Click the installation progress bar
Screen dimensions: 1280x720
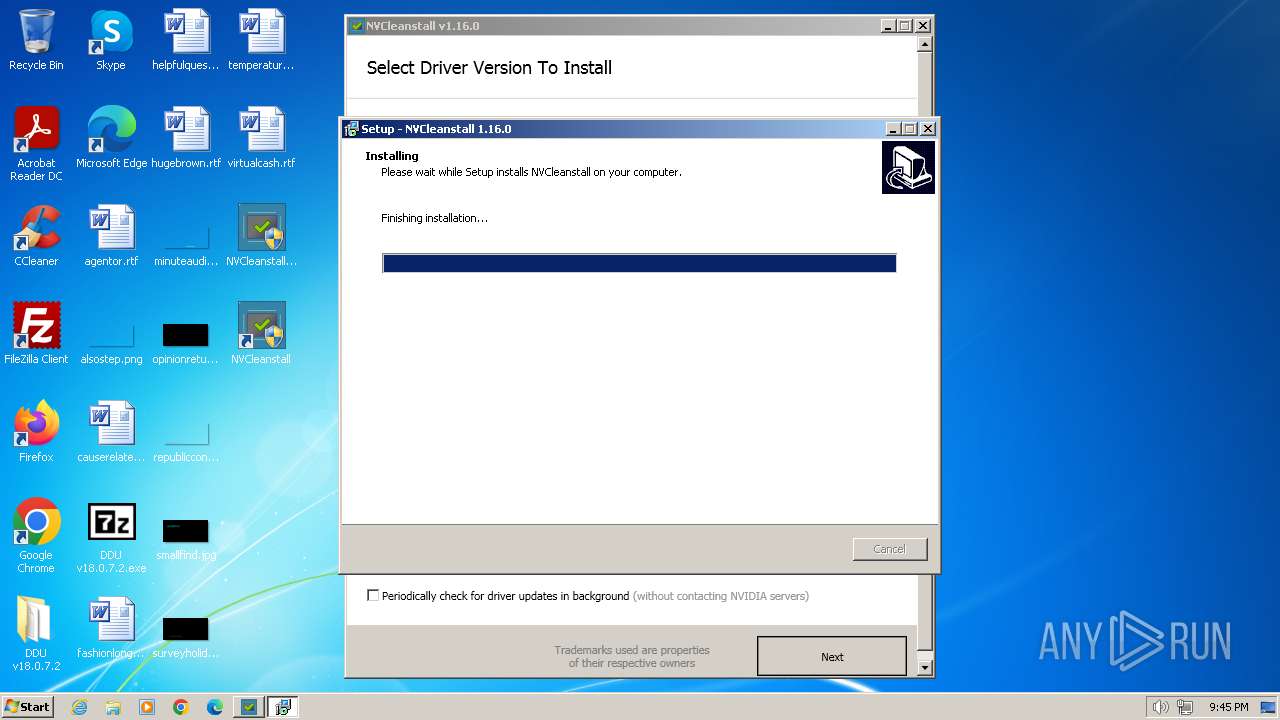coord(639,263)
